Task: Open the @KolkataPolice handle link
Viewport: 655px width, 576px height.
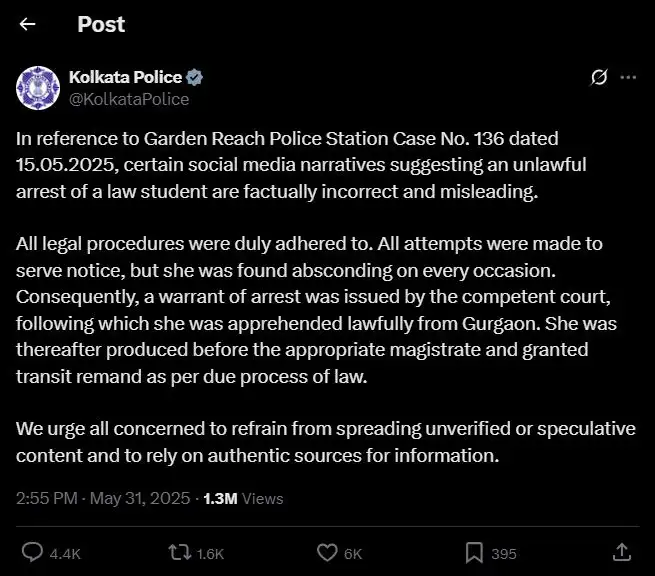Action: [x=128, y=99]
